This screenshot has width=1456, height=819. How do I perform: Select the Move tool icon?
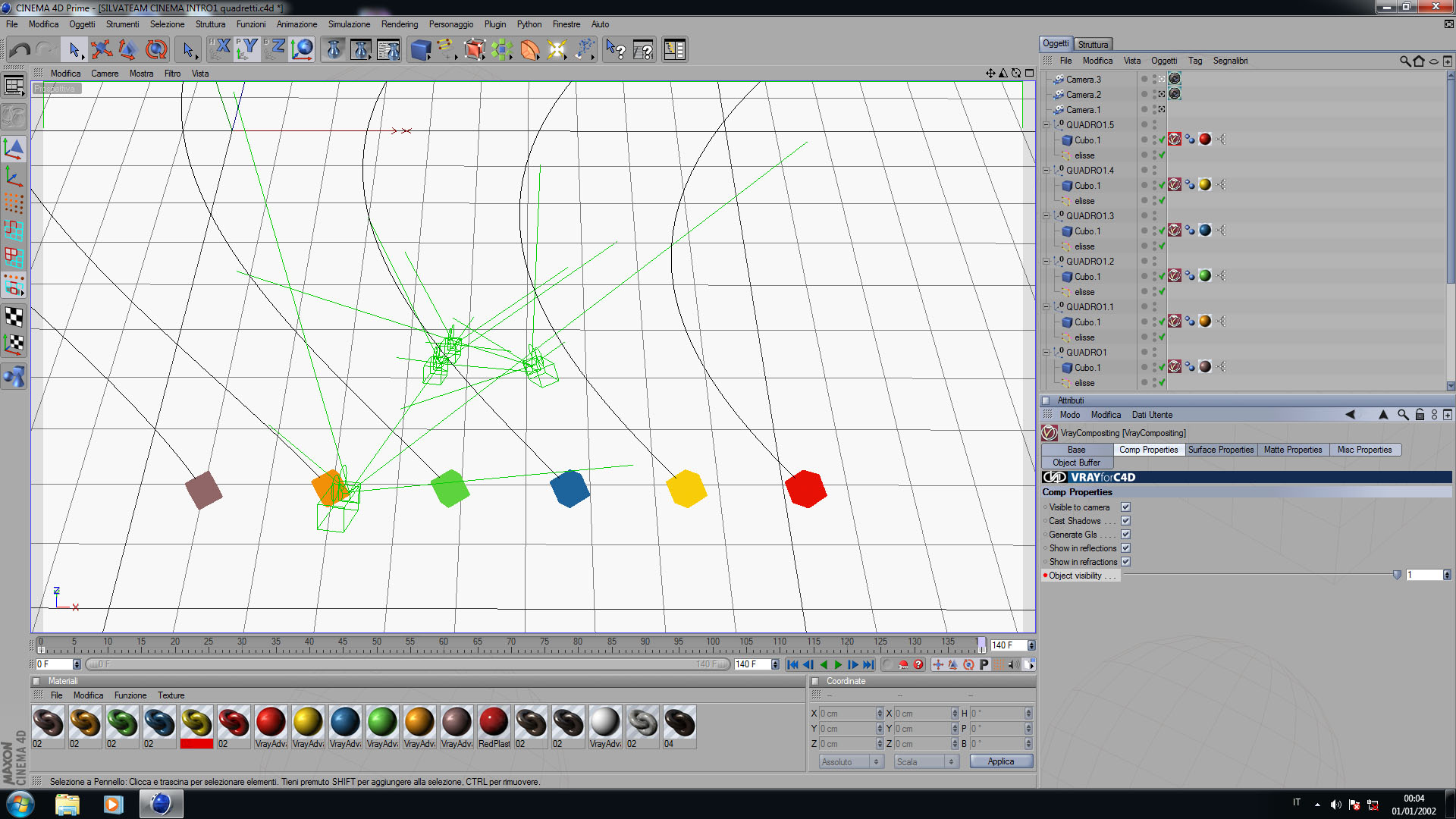(x=101, y=50)
